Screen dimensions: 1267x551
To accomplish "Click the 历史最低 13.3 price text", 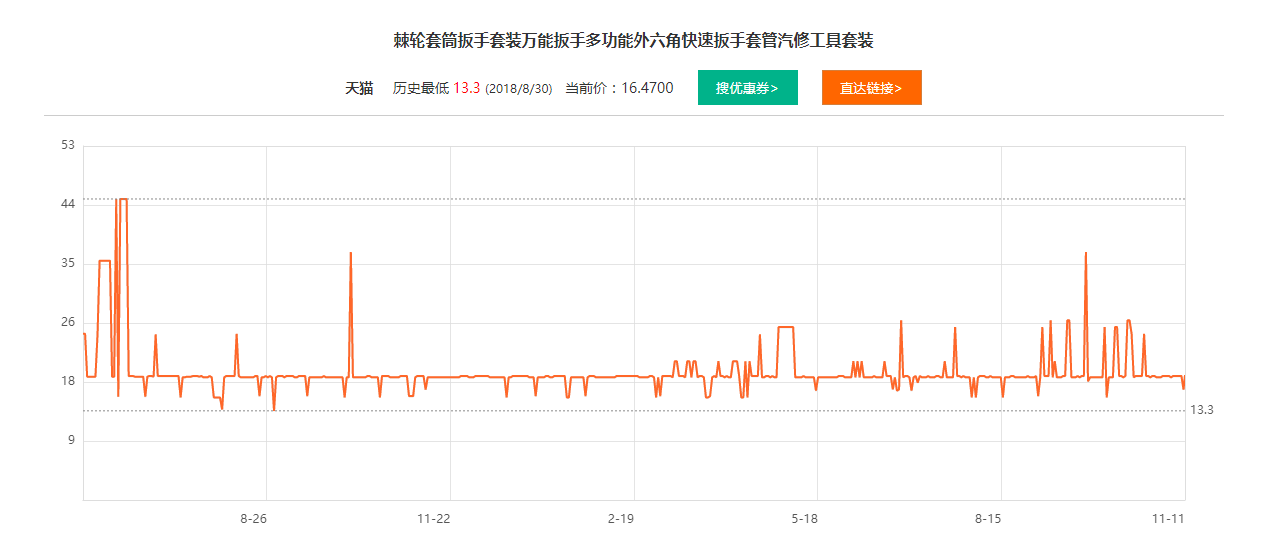I will [x=437, y=88].
